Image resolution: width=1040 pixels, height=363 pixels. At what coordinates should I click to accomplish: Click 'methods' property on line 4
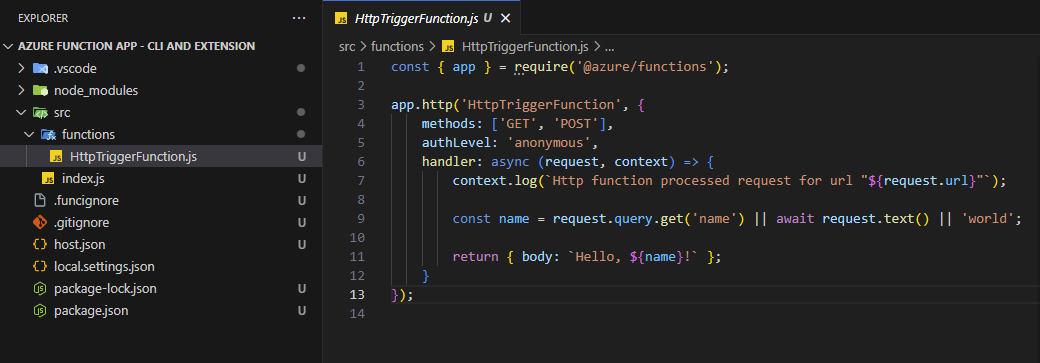pyautogui.click(x=448, y=123)
